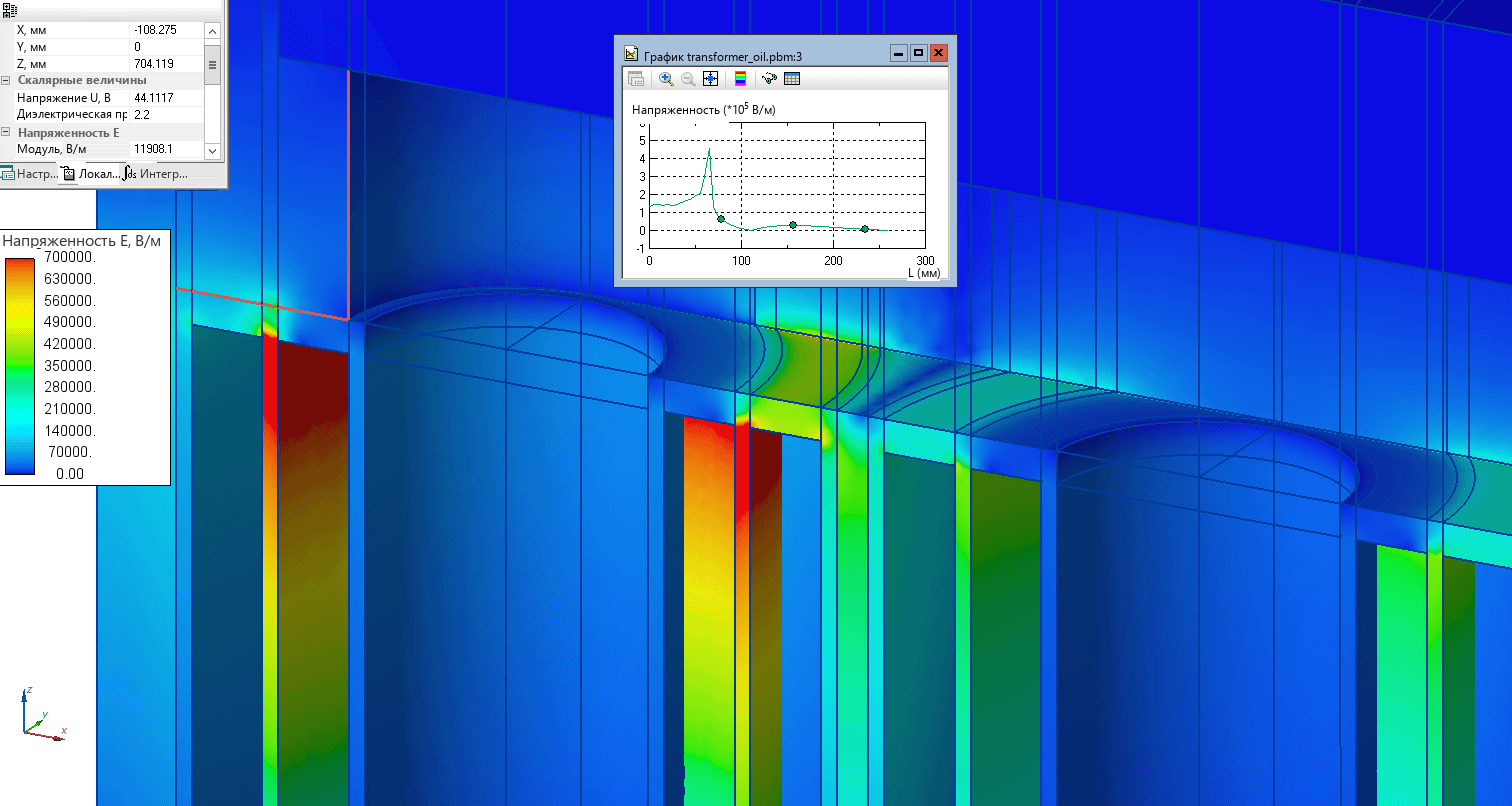Collapse the Напряженность E section

coord(6,132)
